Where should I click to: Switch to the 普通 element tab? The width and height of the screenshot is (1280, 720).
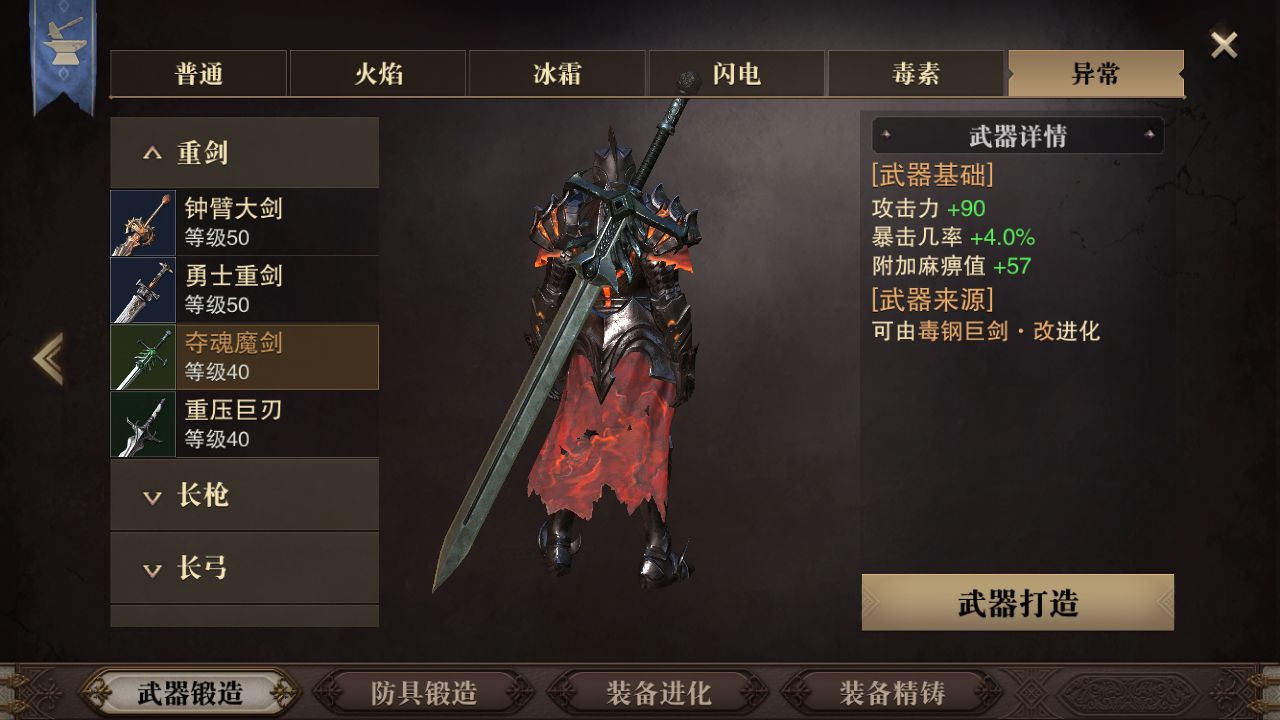tap(199, 73)
